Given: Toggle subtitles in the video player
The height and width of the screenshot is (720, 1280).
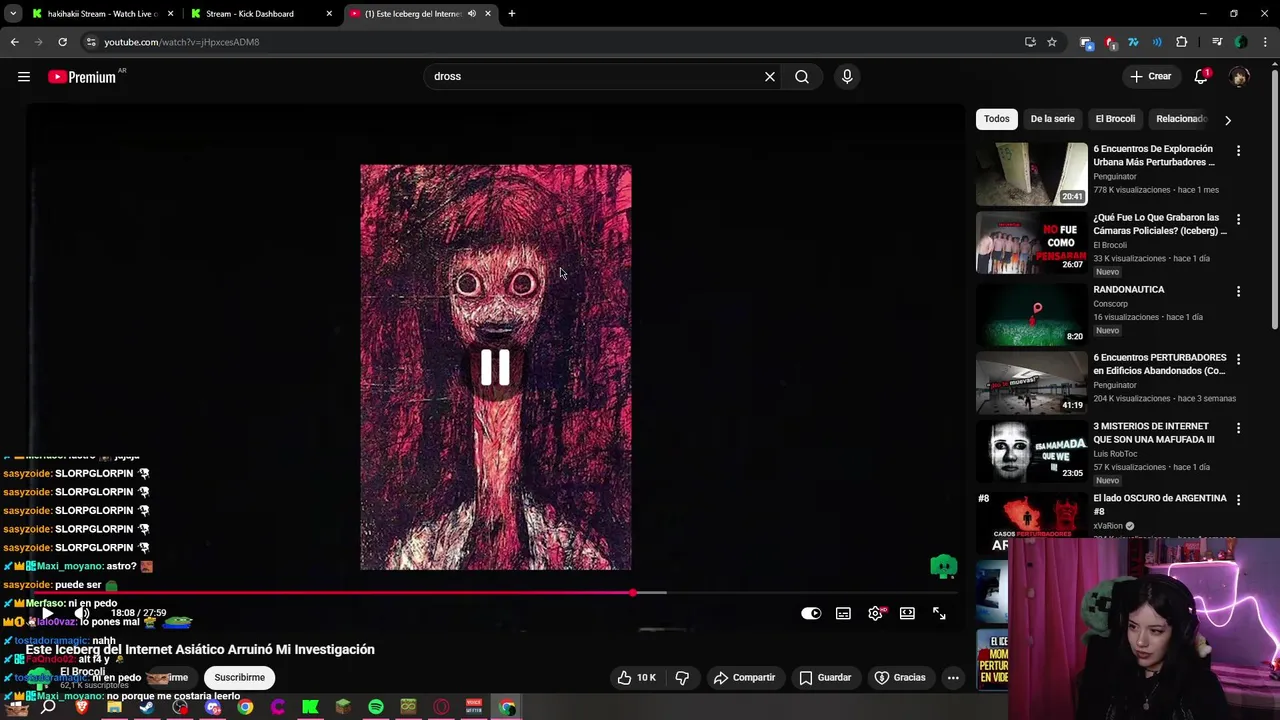Looking at the screenshot, I should pos(843,613).
